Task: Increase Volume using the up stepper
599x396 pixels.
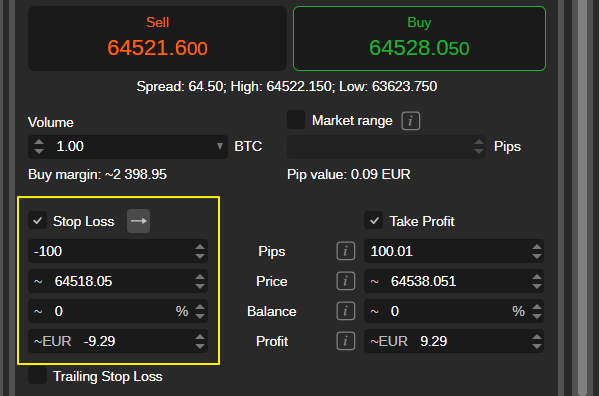Action: pyautogui.click(x=39, y=142)
